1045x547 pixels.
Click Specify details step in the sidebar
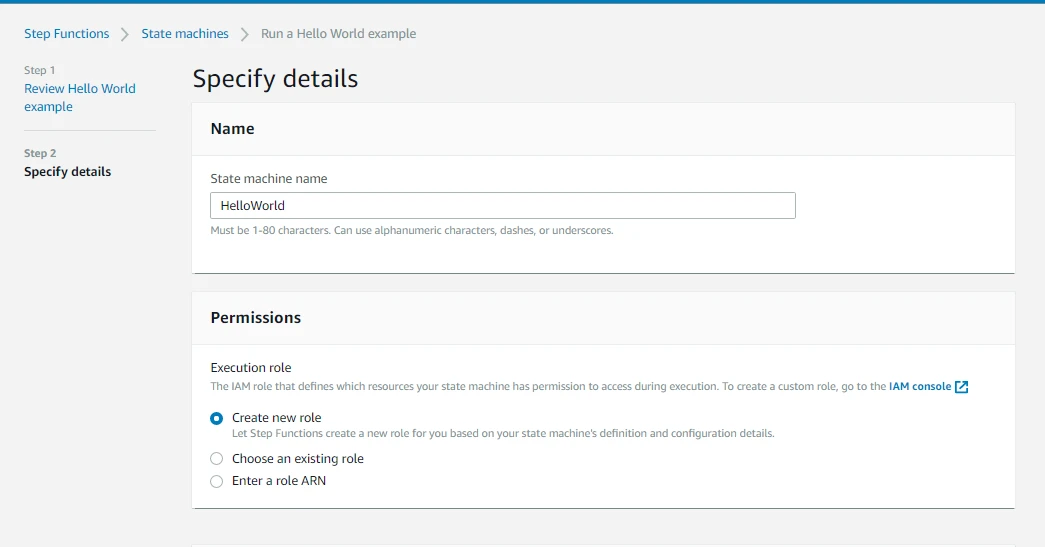click(x=67, y=172)
